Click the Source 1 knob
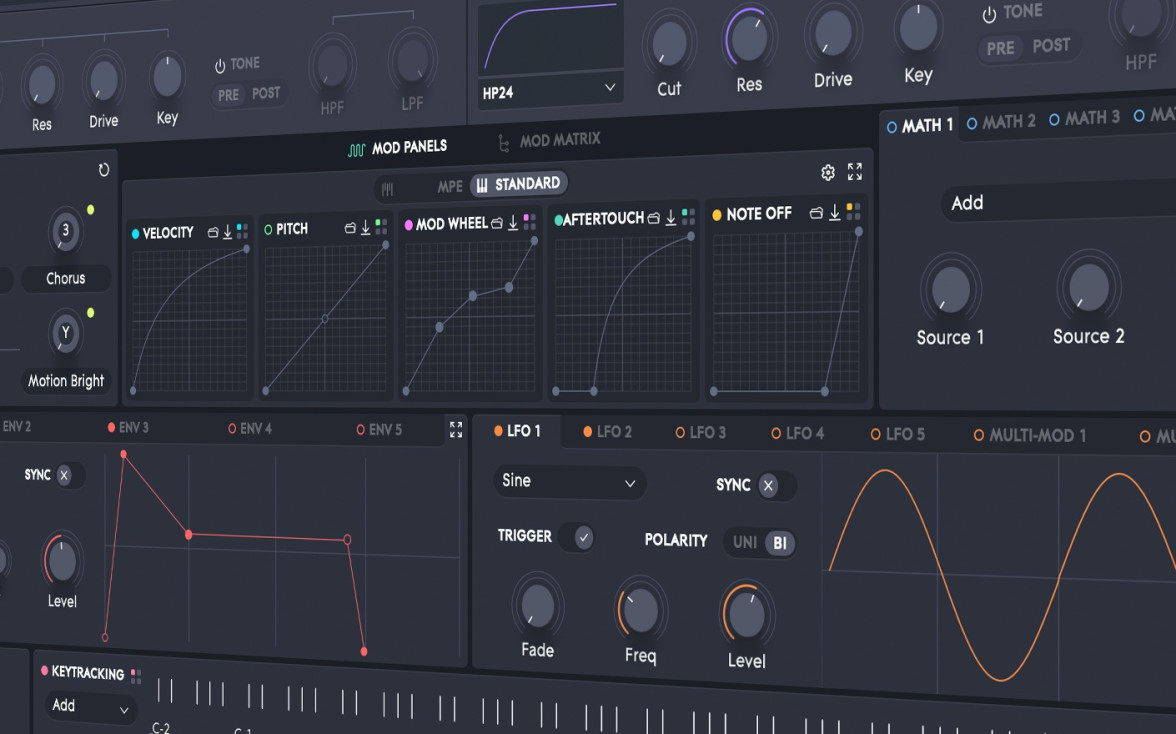Viewport: 1176px width, 734px height. (950, 289)
